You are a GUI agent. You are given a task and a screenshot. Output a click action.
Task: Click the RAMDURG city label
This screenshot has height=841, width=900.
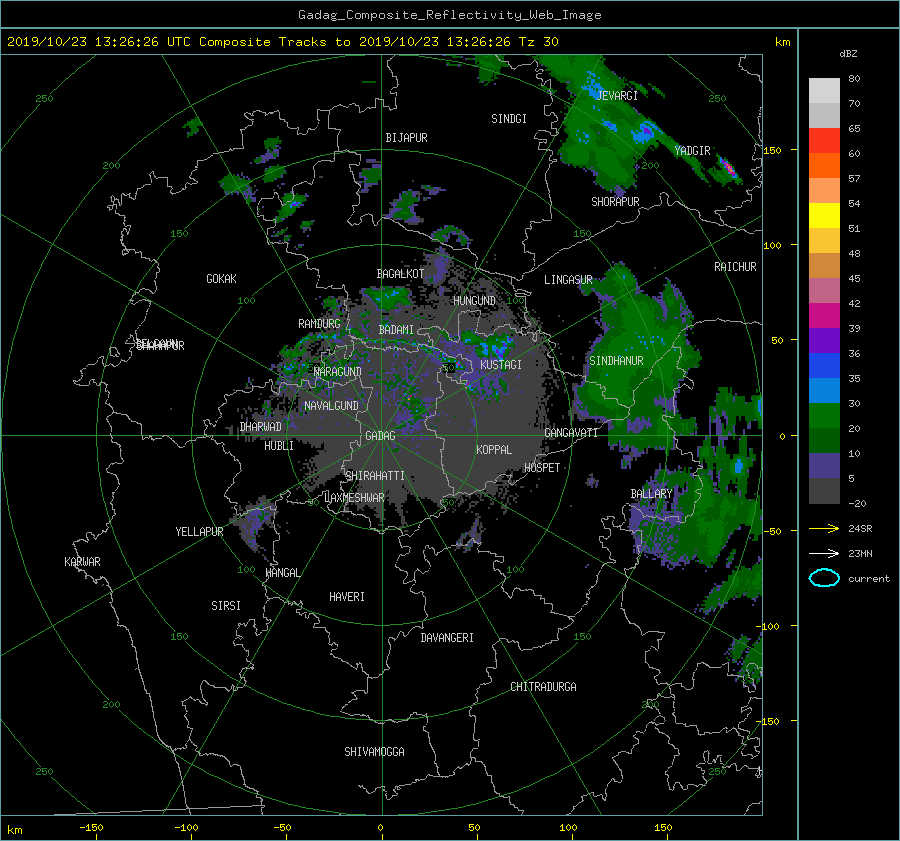319,324
